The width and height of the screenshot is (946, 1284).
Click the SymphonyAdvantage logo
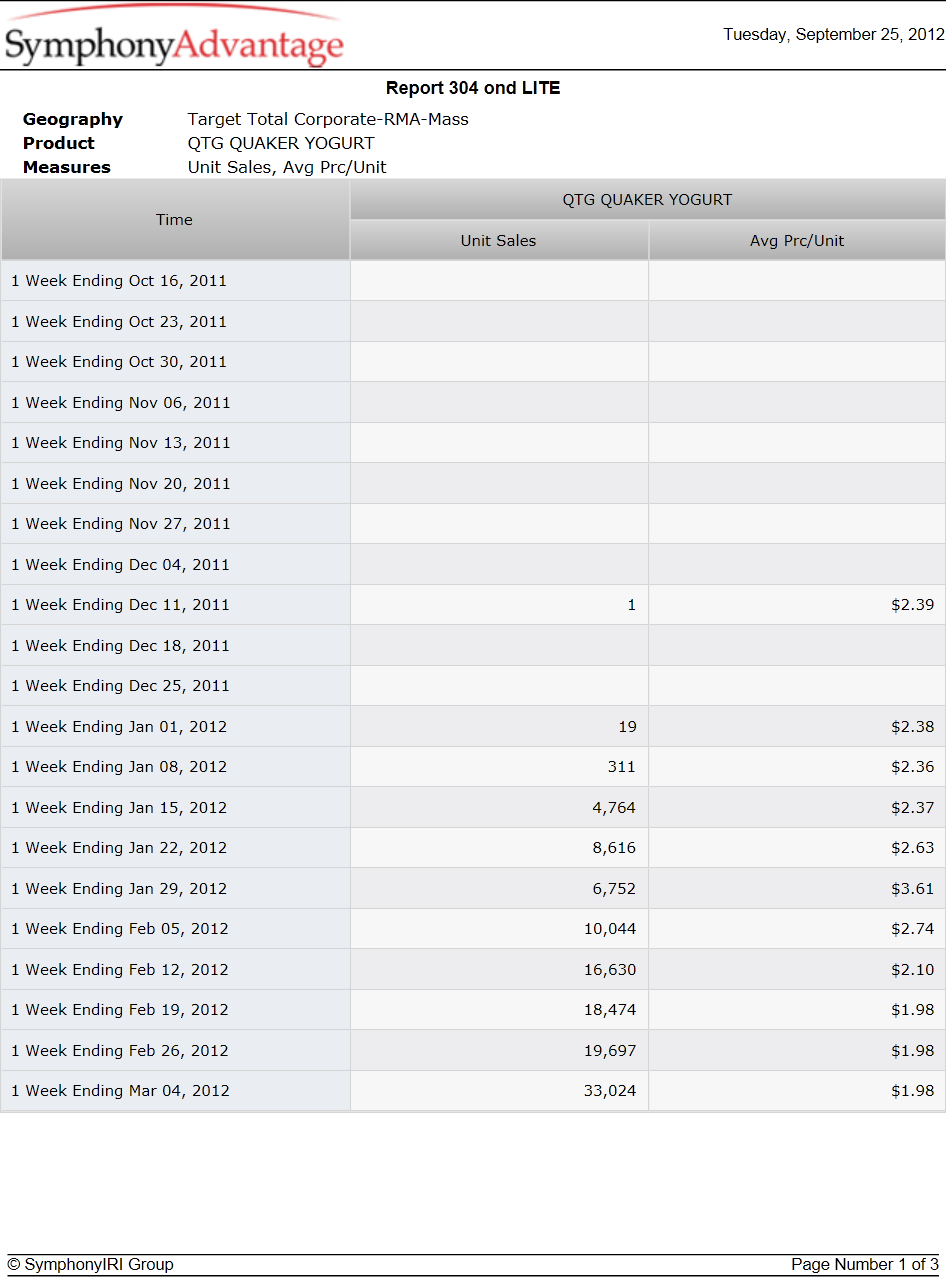click(174, 36)
